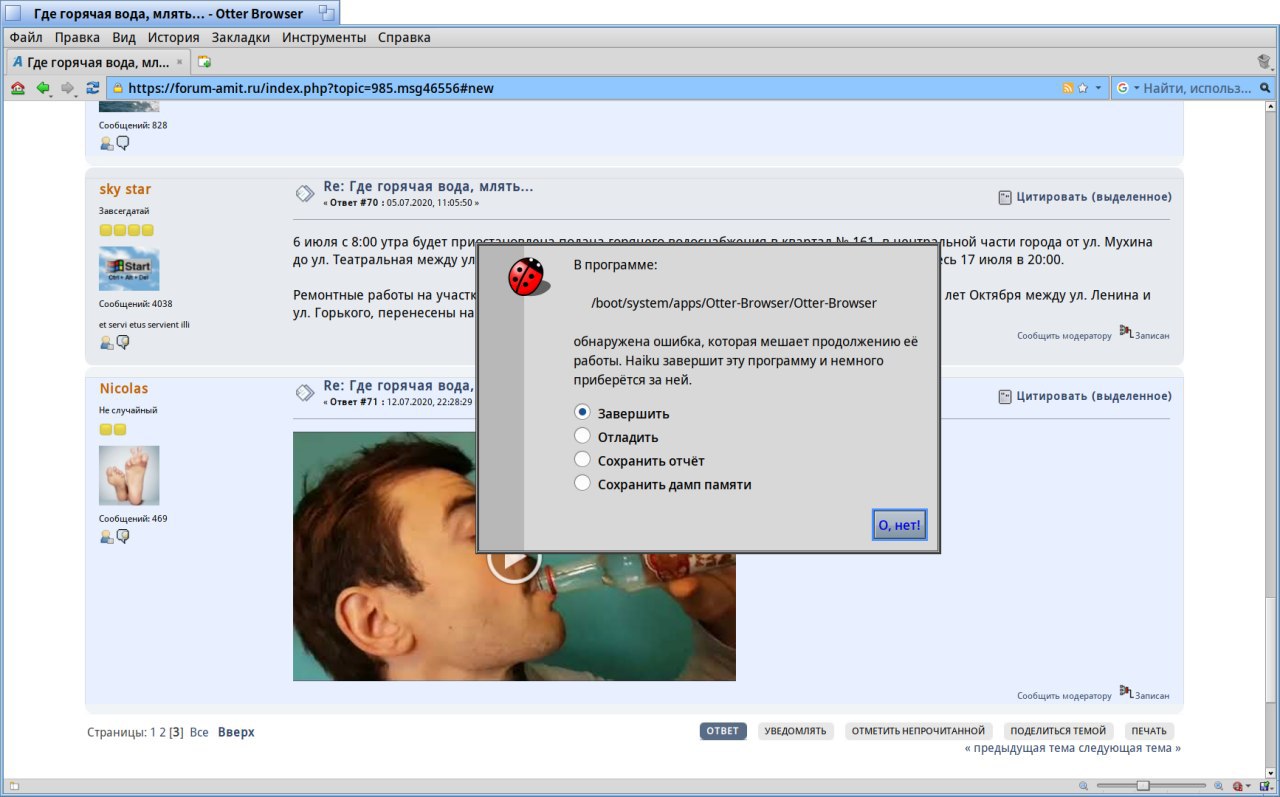The image size is (1280, 797).
Task: Bookmark this page with the star icon
Action: (1082, 88)
